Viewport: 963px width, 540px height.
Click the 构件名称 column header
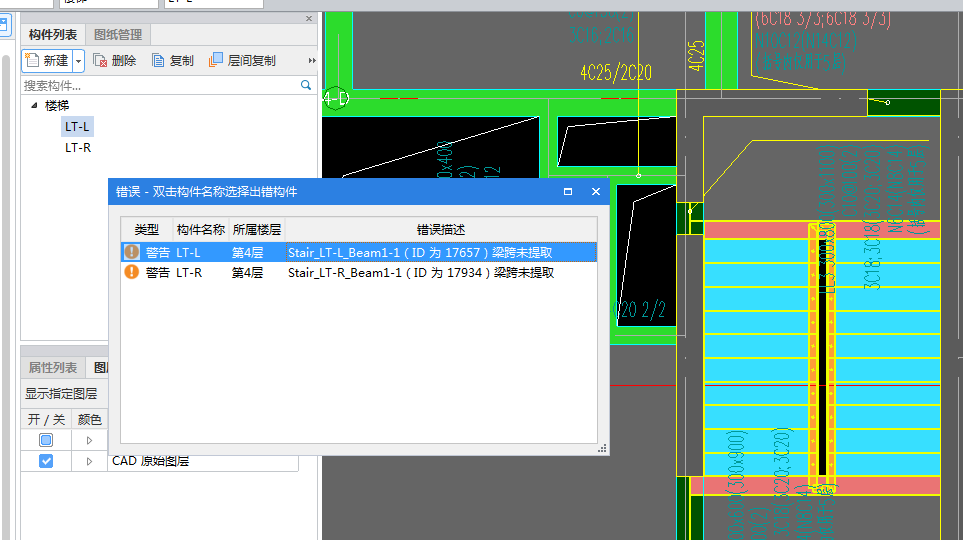point(201,230)
